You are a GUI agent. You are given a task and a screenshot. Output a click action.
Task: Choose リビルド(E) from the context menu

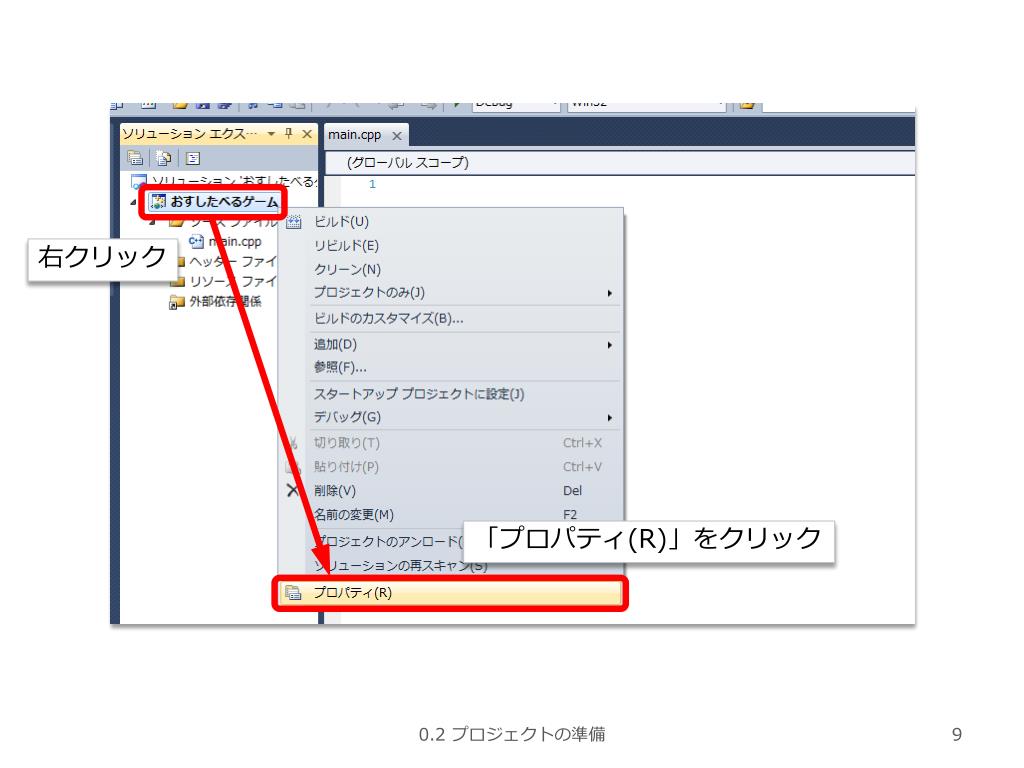[x=451, y=246]
